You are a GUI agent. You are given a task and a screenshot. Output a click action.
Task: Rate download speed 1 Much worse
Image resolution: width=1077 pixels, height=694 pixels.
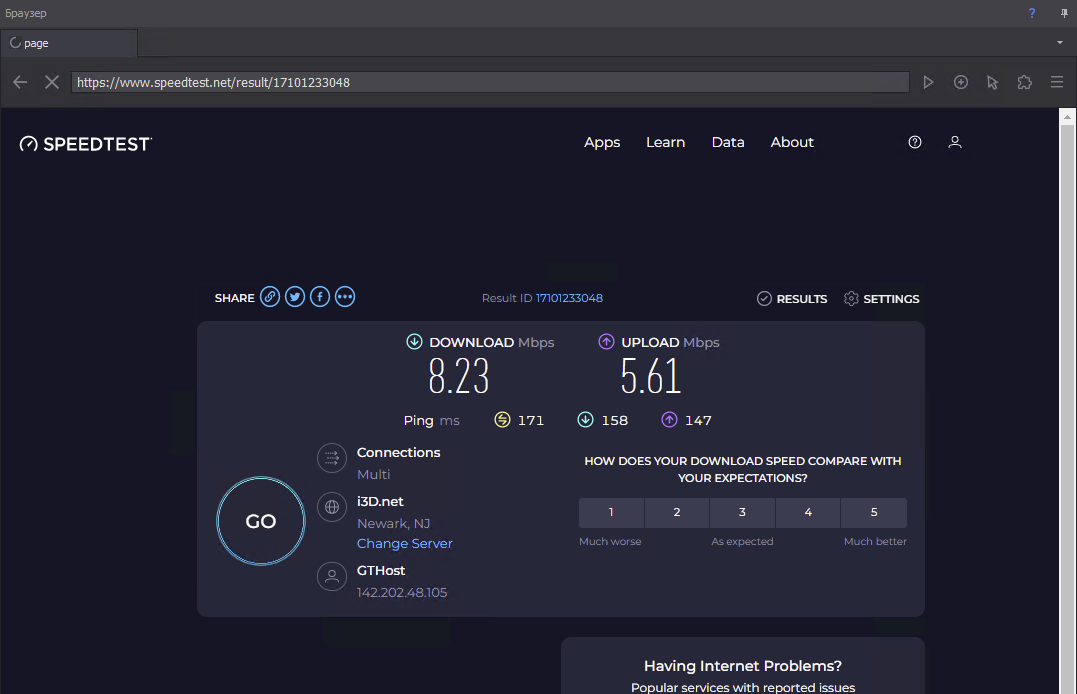[611, 512]
